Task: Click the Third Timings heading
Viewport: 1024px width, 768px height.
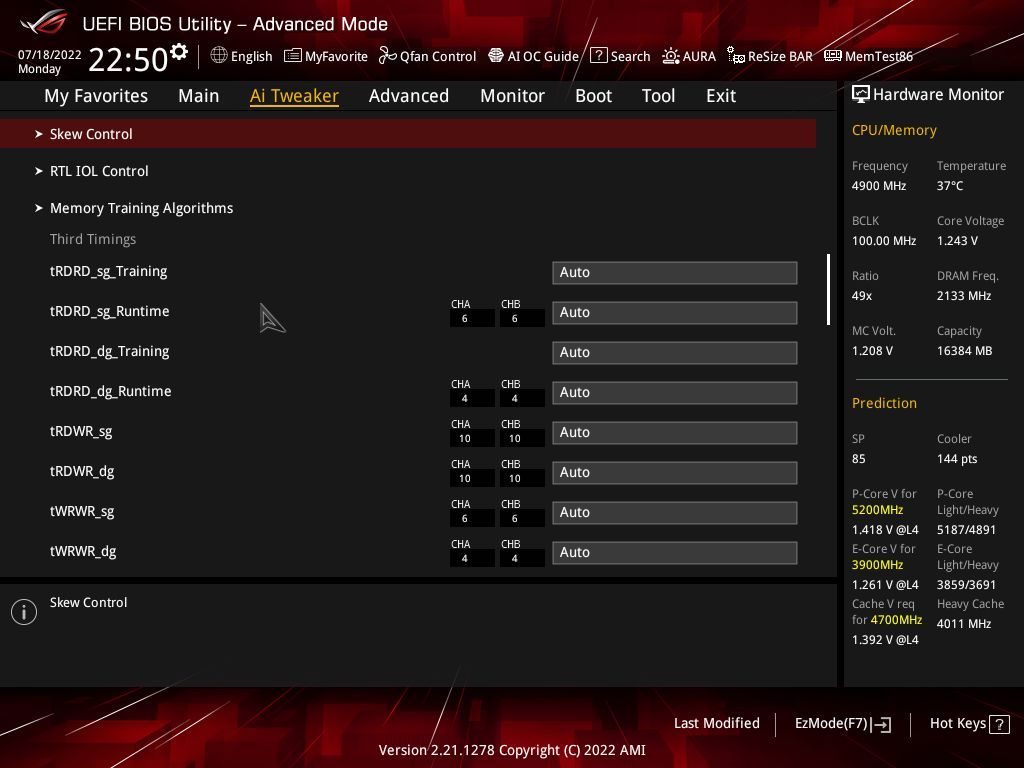Action: 93,239
